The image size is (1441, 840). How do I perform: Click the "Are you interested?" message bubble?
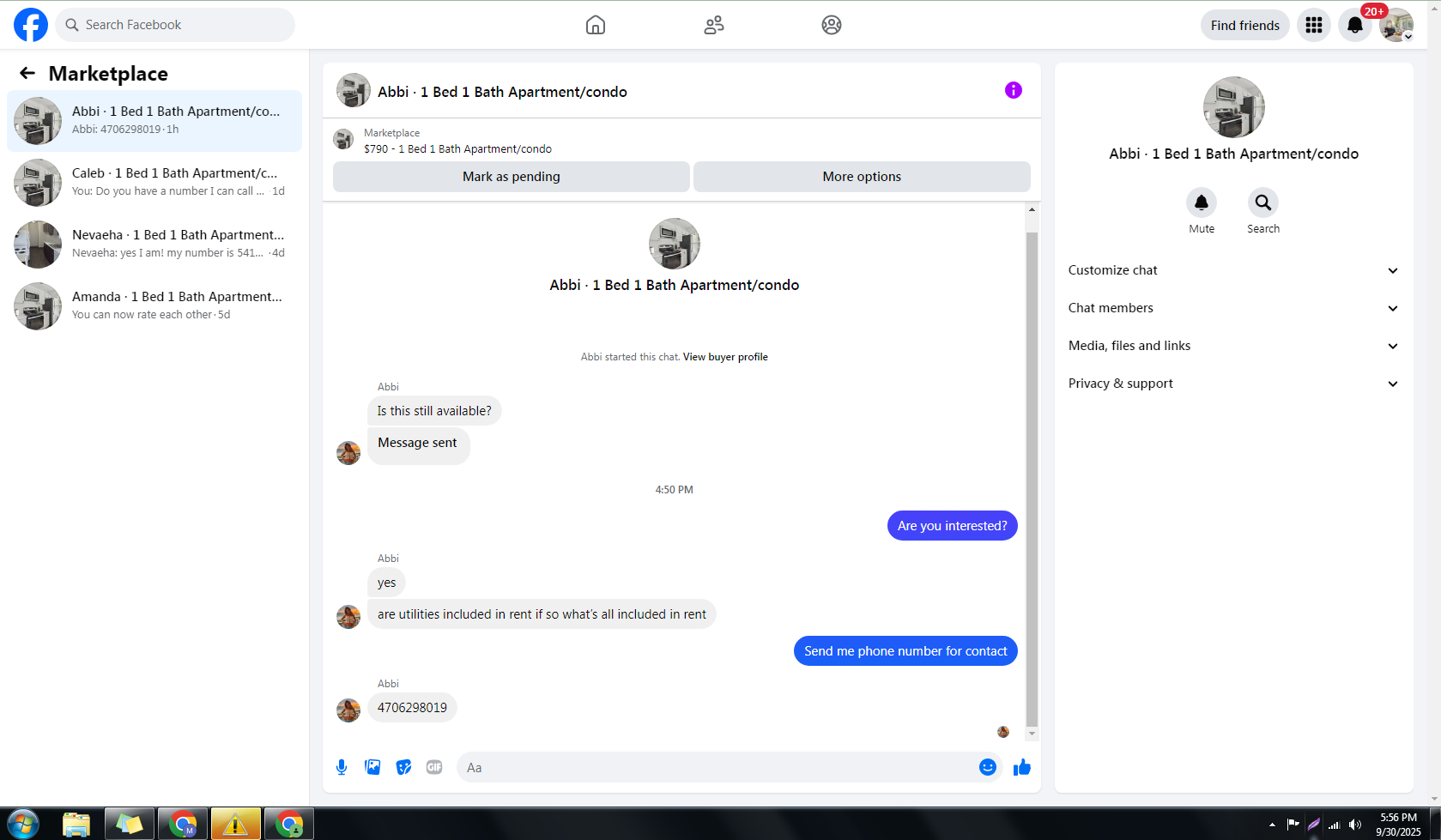pos(953,526)
